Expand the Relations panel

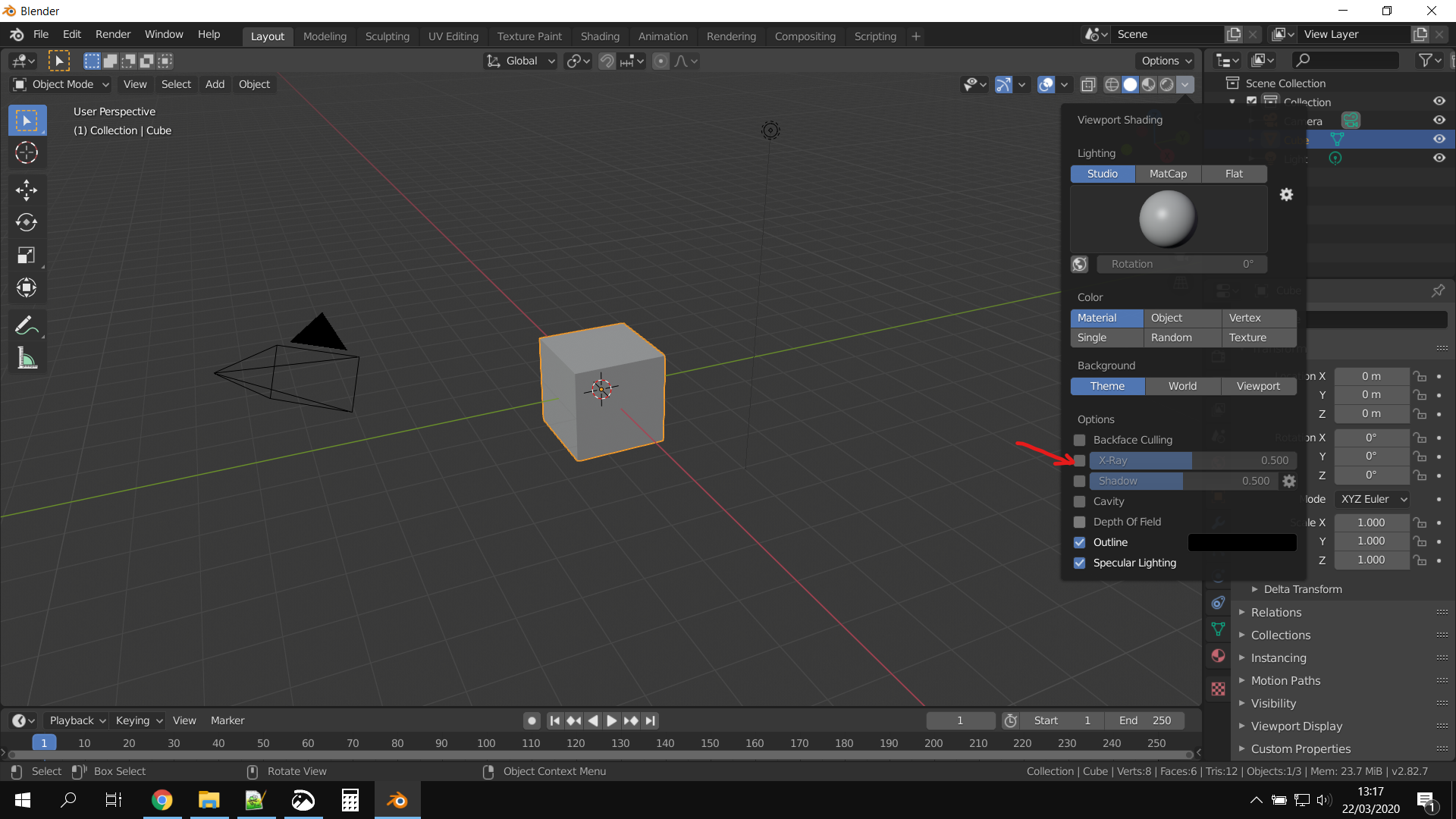(x=1276, y=612)
